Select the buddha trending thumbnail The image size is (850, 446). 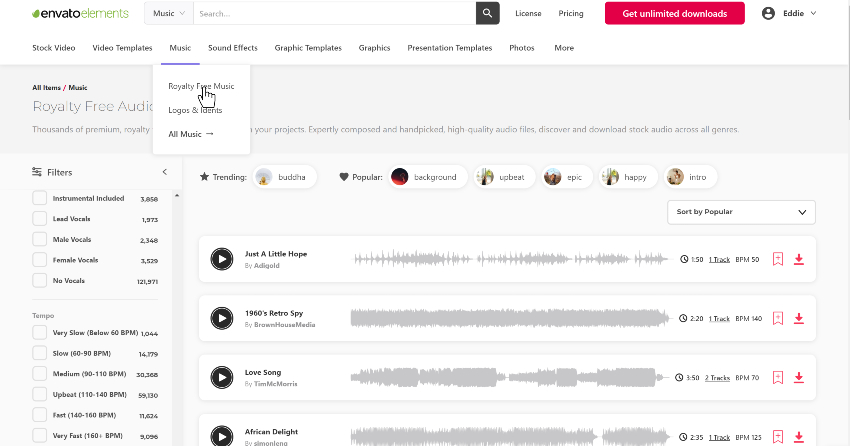pyautogui.click(x=263, y=177)
